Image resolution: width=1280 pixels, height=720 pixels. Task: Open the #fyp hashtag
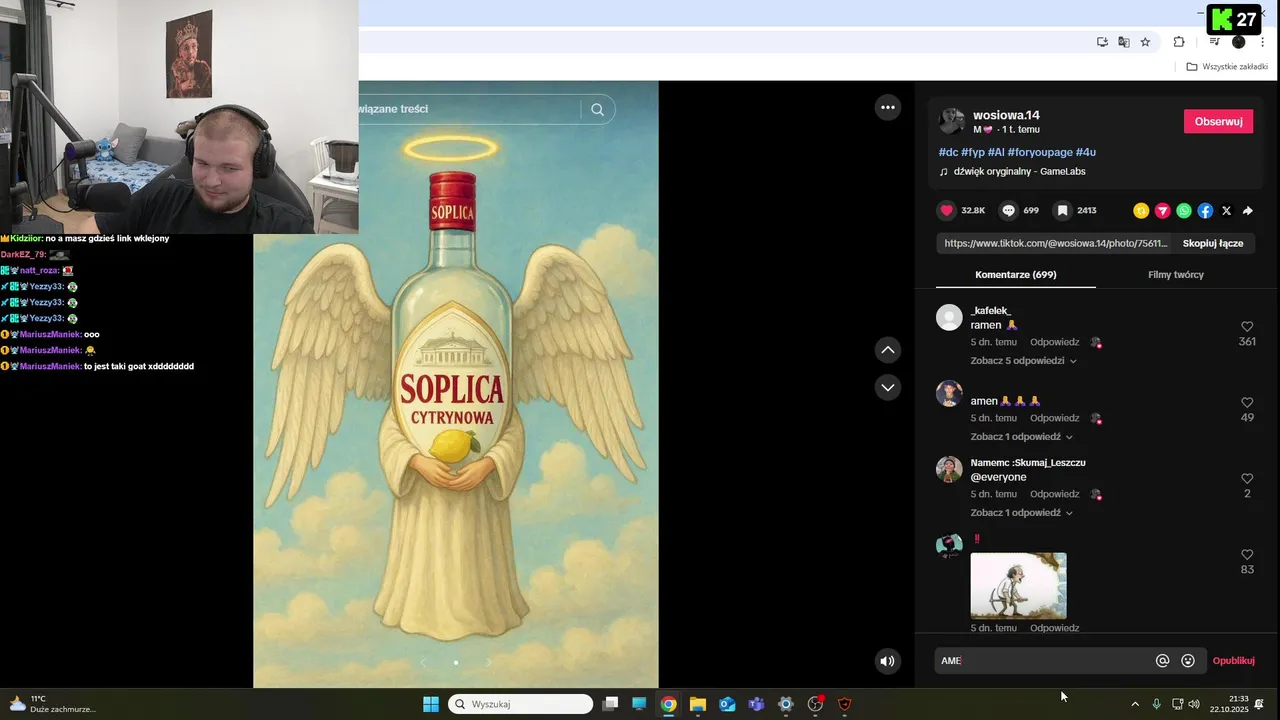[972, 152]
